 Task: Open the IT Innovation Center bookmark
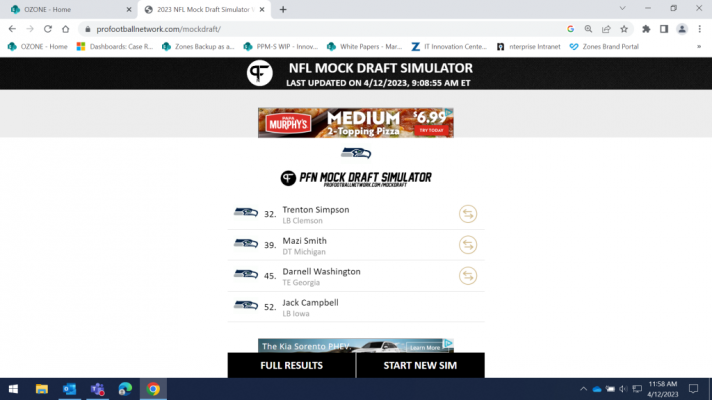click(x=449, y=46)
